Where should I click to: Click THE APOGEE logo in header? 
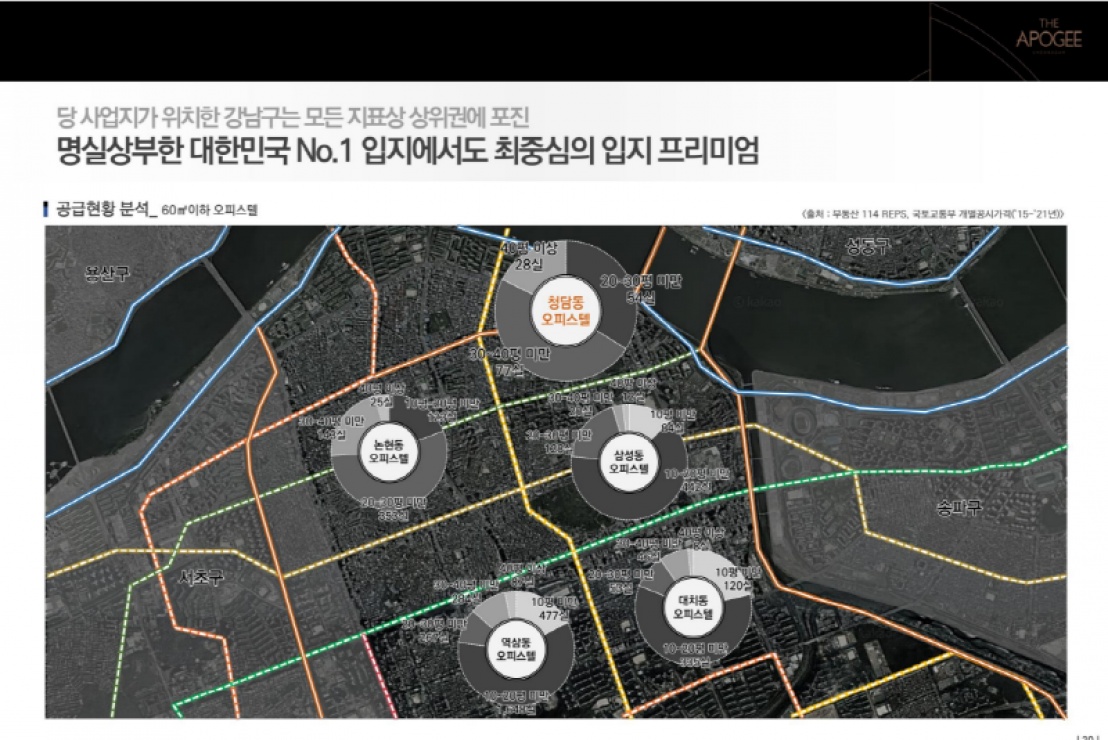(1048, 34)
